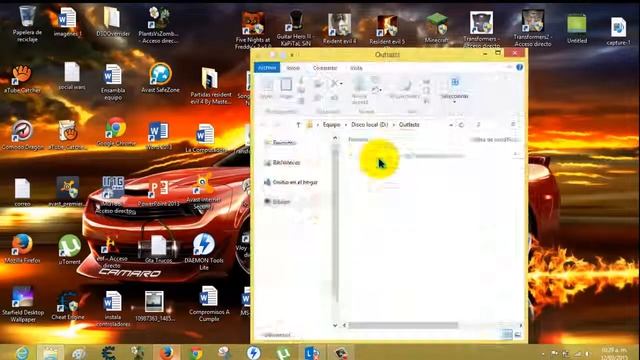
Task: Click the address bar refresh button
Action: click(461, 125)
